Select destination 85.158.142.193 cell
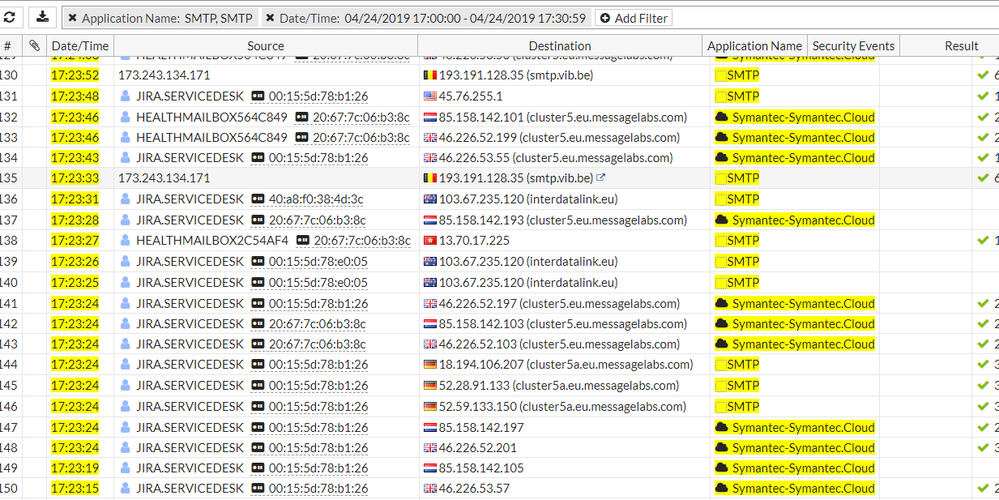 click(x=555, y=220)
